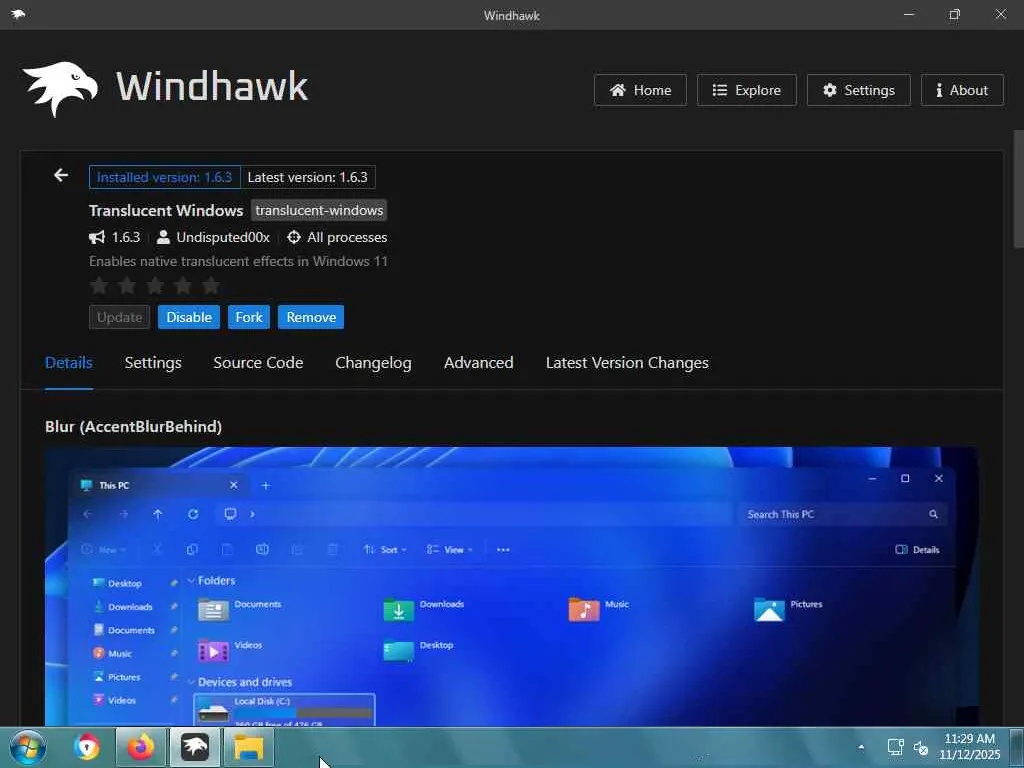
Task: Click the page vertical scrollbar
Action: [1018, 189]
